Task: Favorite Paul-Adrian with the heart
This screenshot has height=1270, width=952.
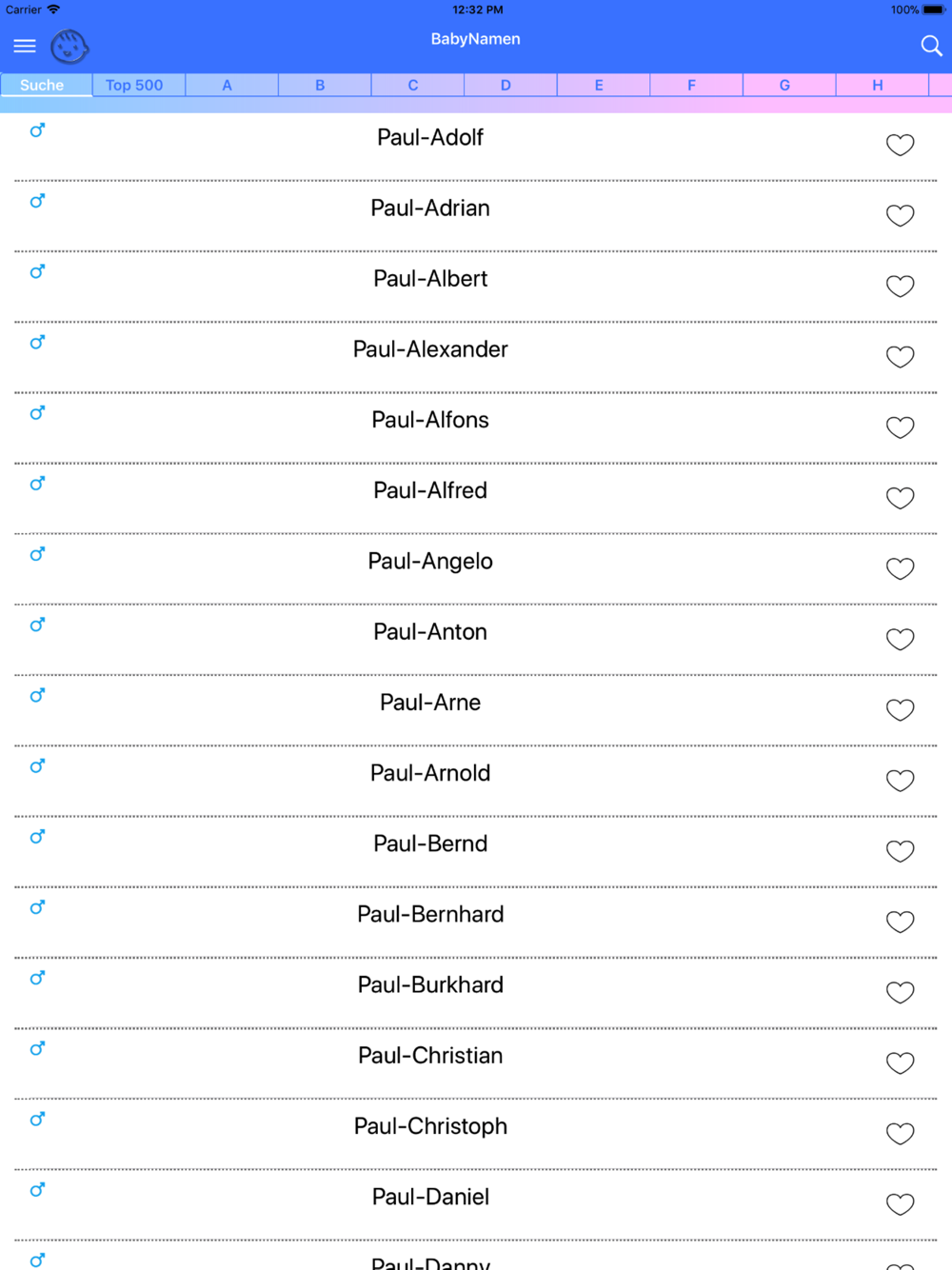Action: [x=900, y=215]
